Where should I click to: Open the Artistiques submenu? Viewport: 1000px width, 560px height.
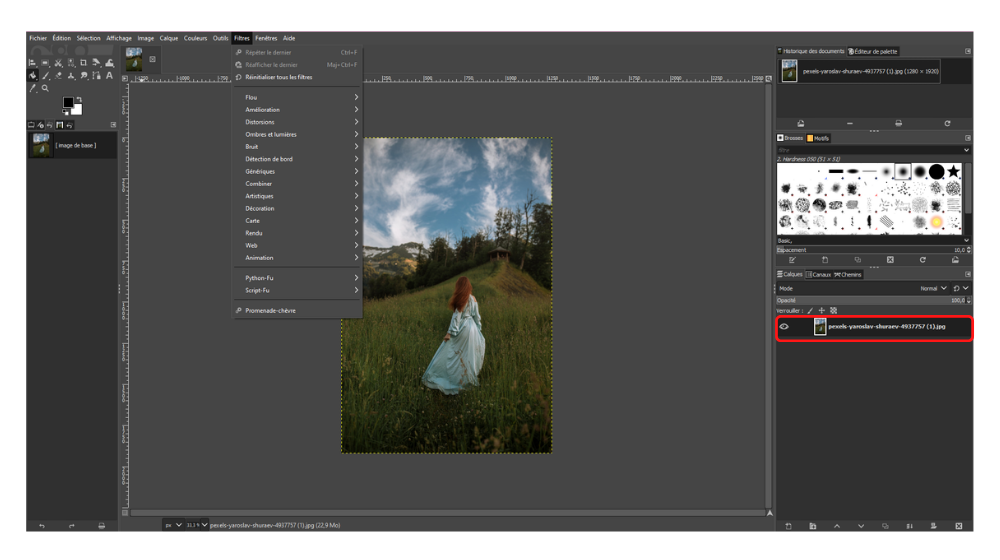click(x=297, y=196)
